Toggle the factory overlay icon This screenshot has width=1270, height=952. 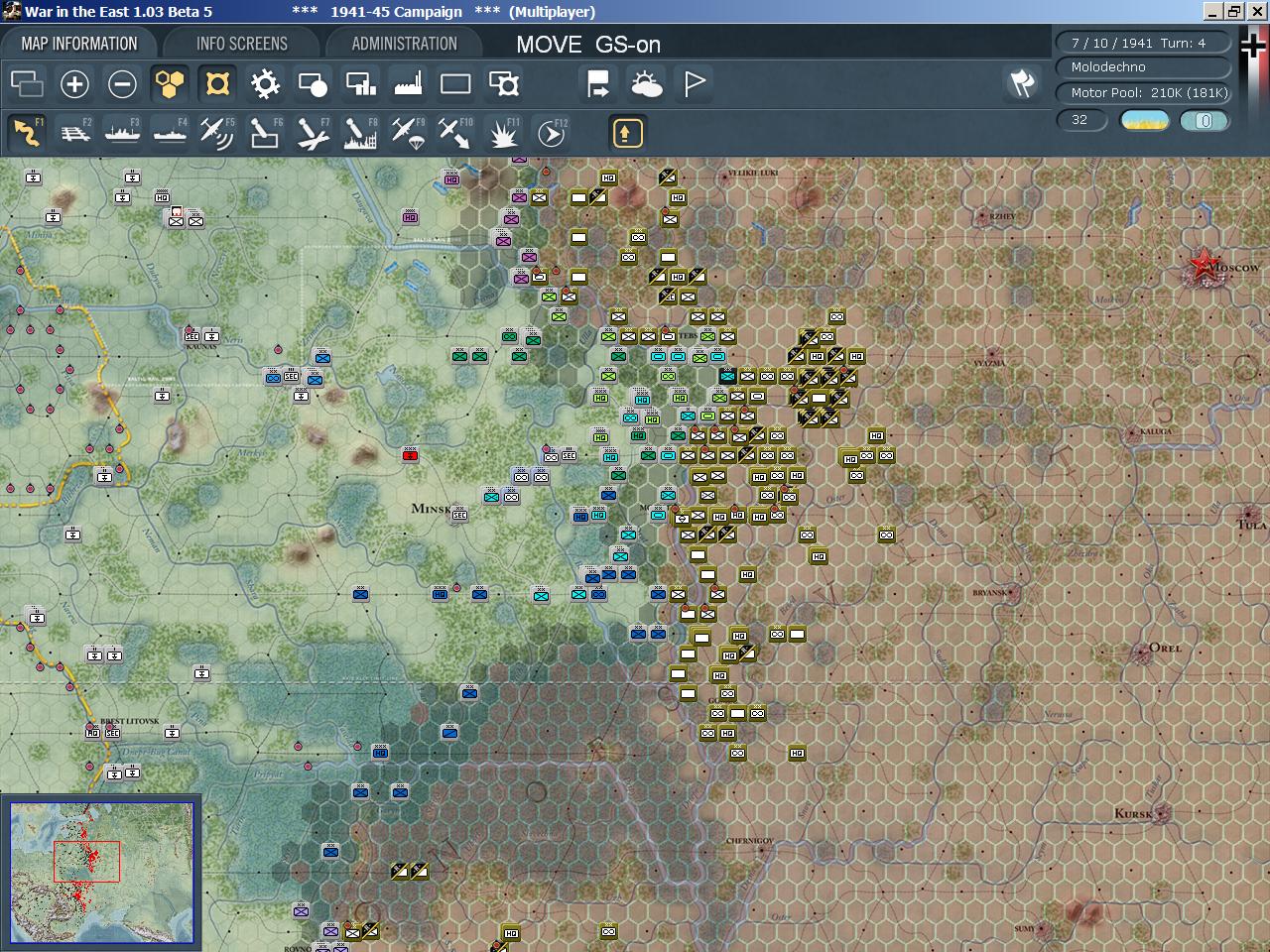(x=408, y=84)
